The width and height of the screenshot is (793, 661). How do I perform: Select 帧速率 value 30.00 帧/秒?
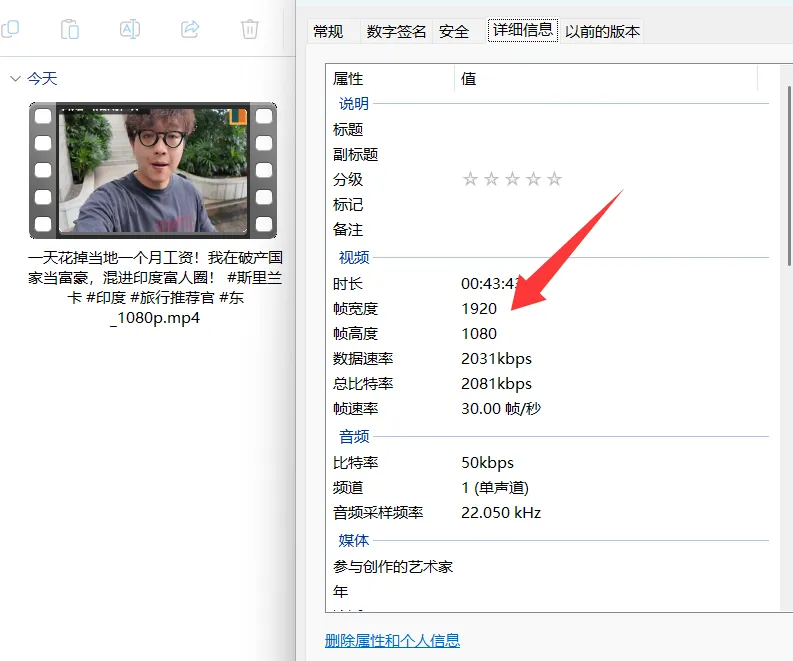coord(501,409)
